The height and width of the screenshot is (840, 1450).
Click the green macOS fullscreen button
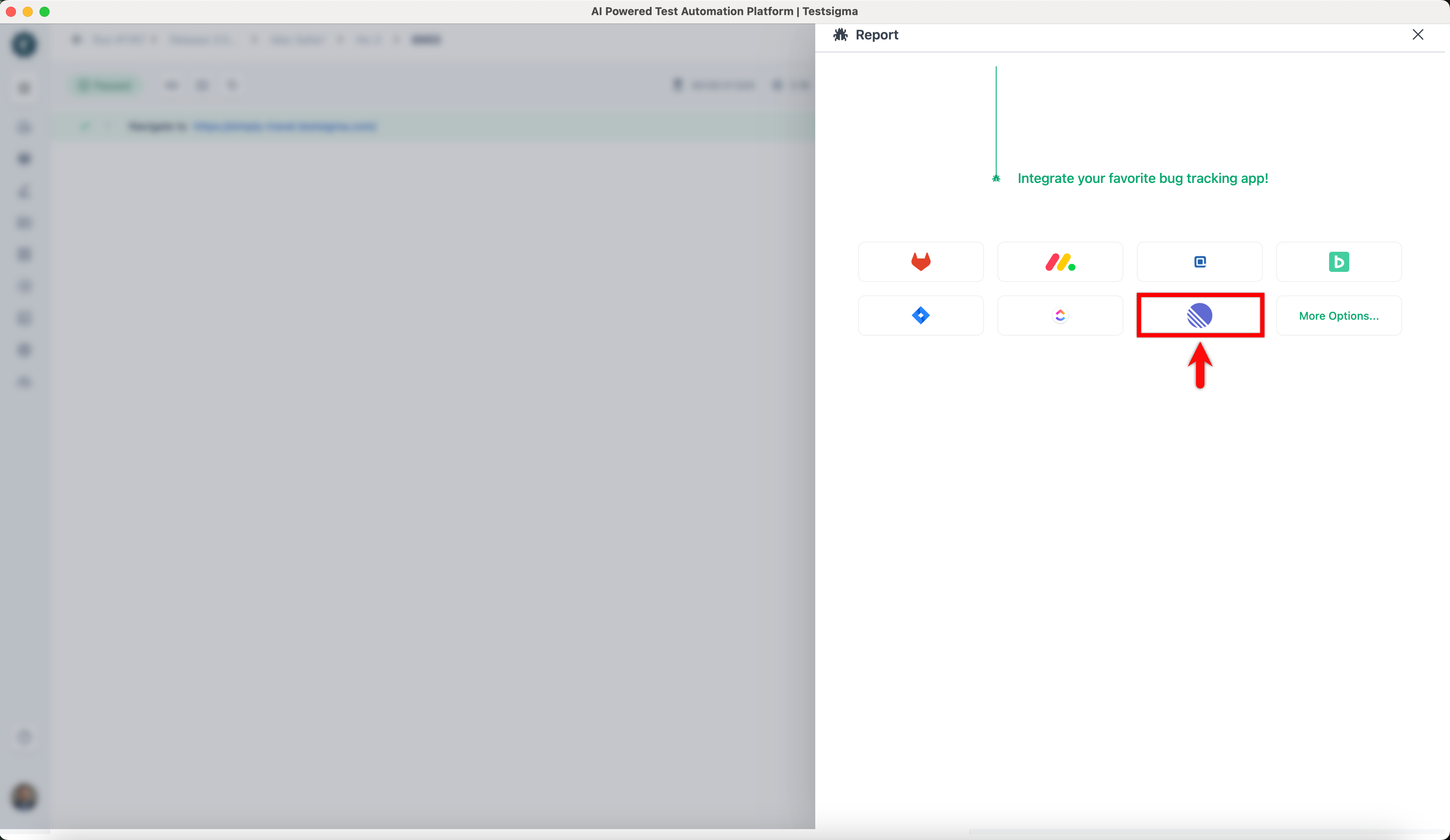tap(44, 11)
